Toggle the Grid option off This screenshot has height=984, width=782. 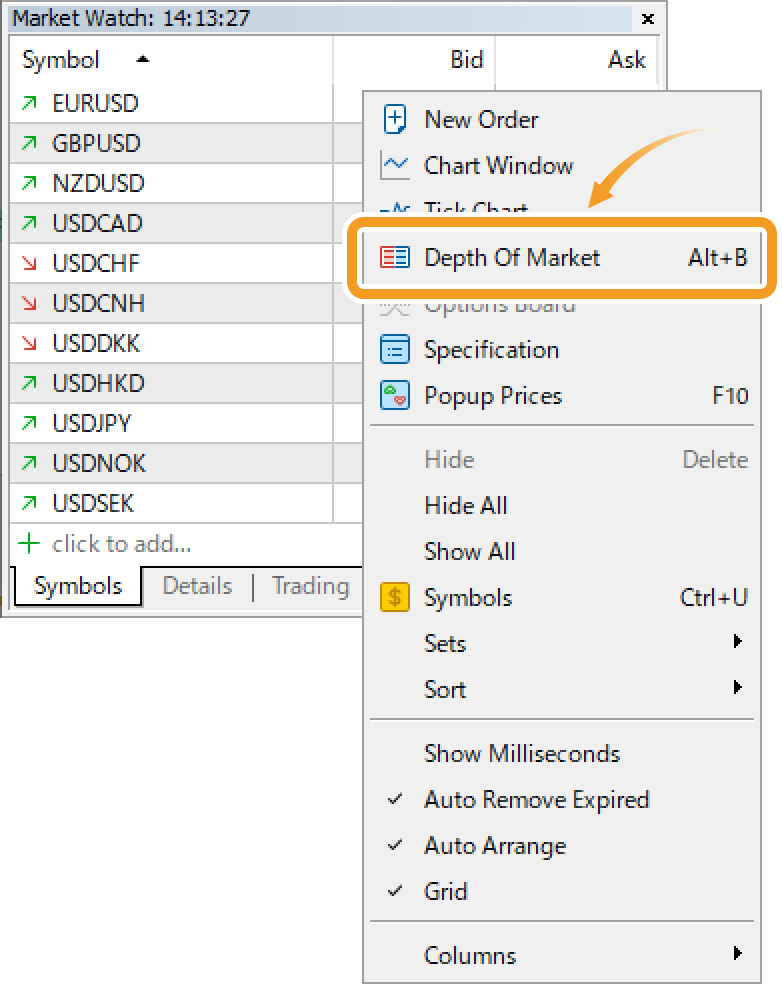(446, 891)
